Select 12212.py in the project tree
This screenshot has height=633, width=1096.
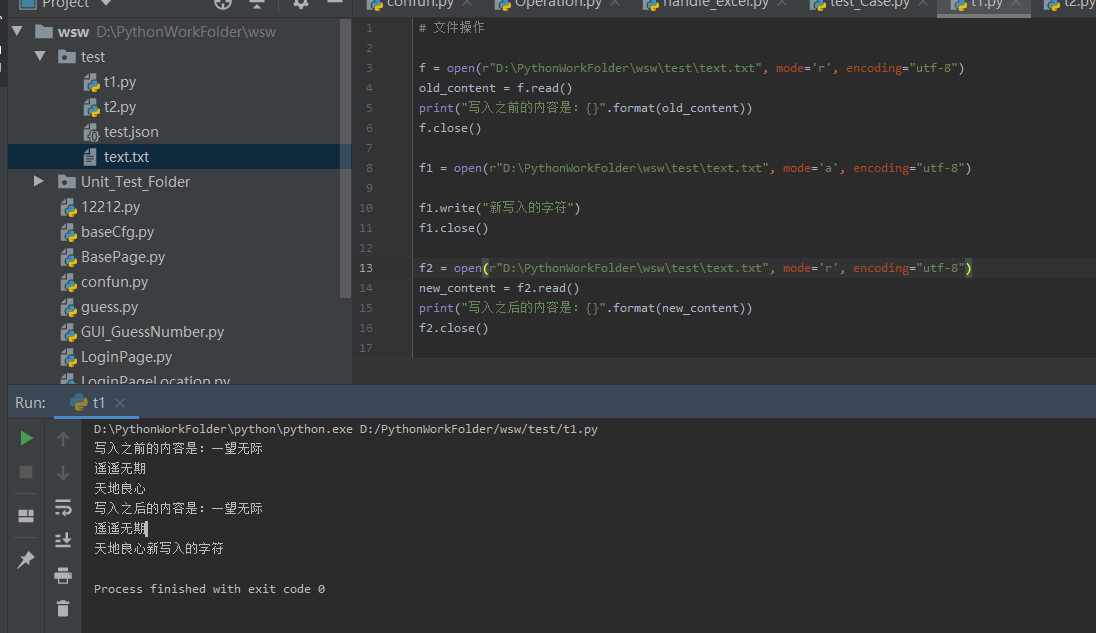110,207
